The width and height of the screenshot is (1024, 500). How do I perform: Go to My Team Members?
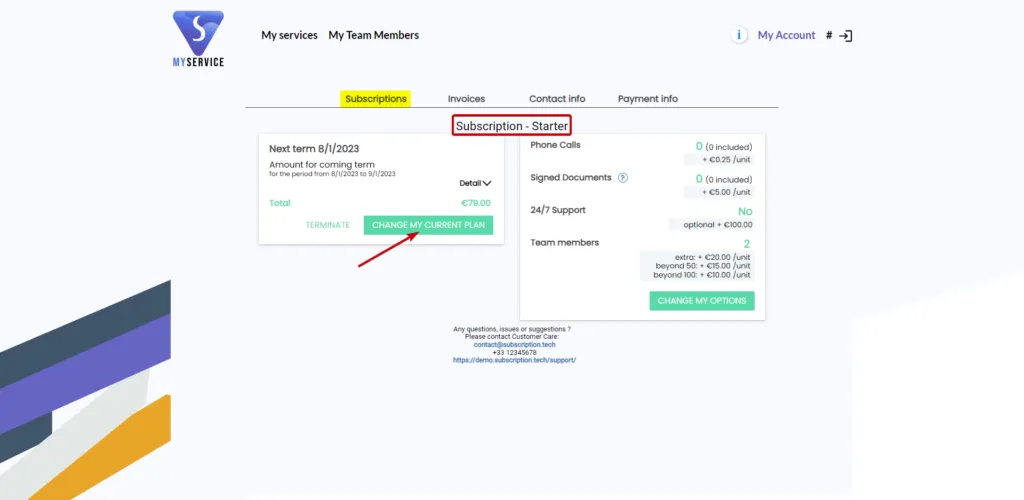[x=374, y=35]
